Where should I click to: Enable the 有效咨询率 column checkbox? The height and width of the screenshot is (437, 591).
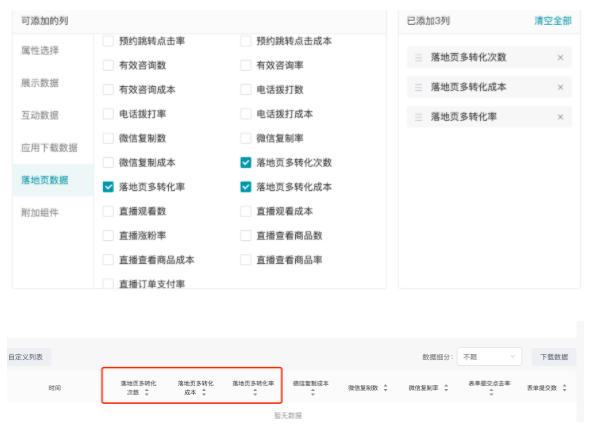coord(246,66)
